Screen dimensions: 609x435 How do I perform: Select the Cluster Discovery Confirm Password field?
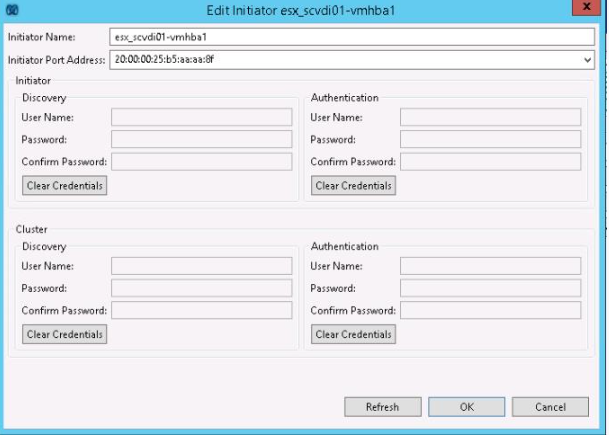[201, 311]
